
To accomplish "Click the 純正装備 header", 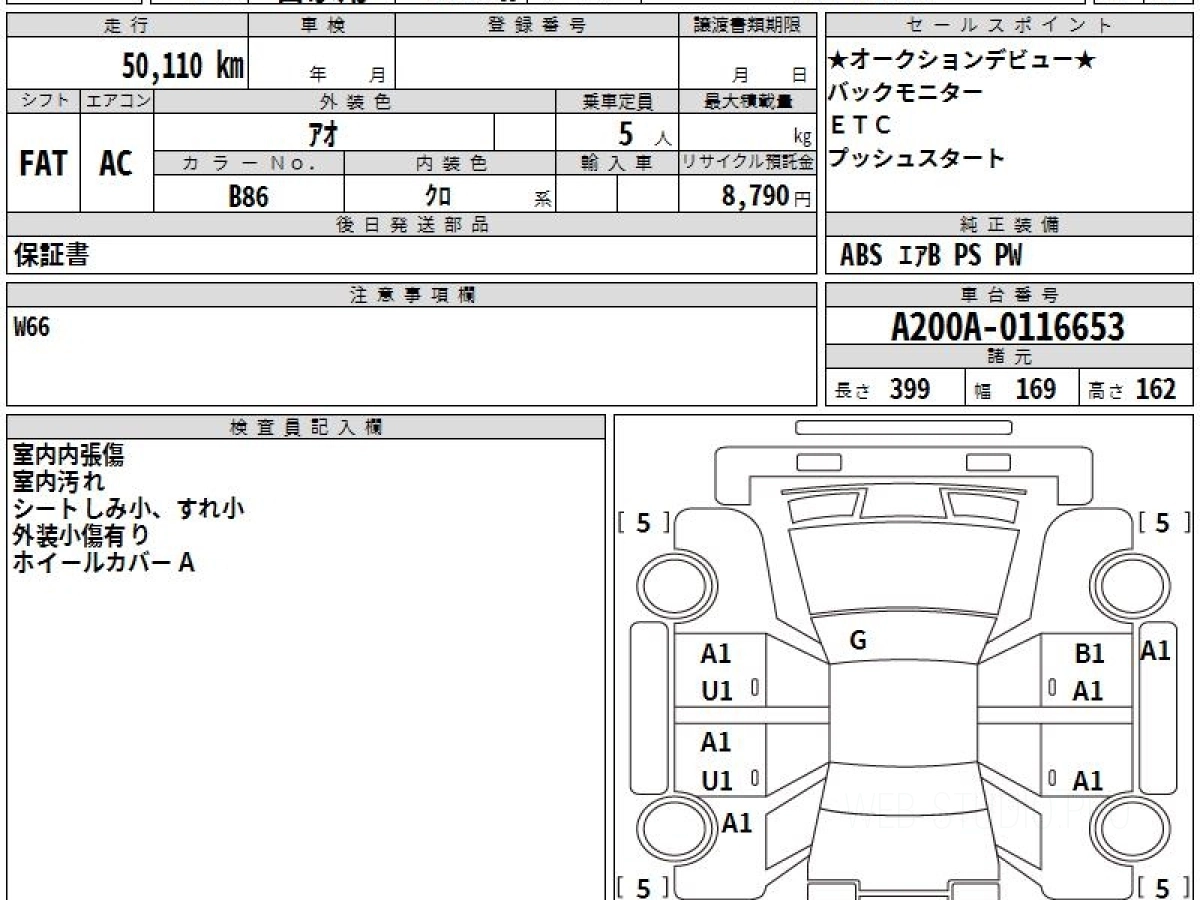I will click(x=1010, y=225).
